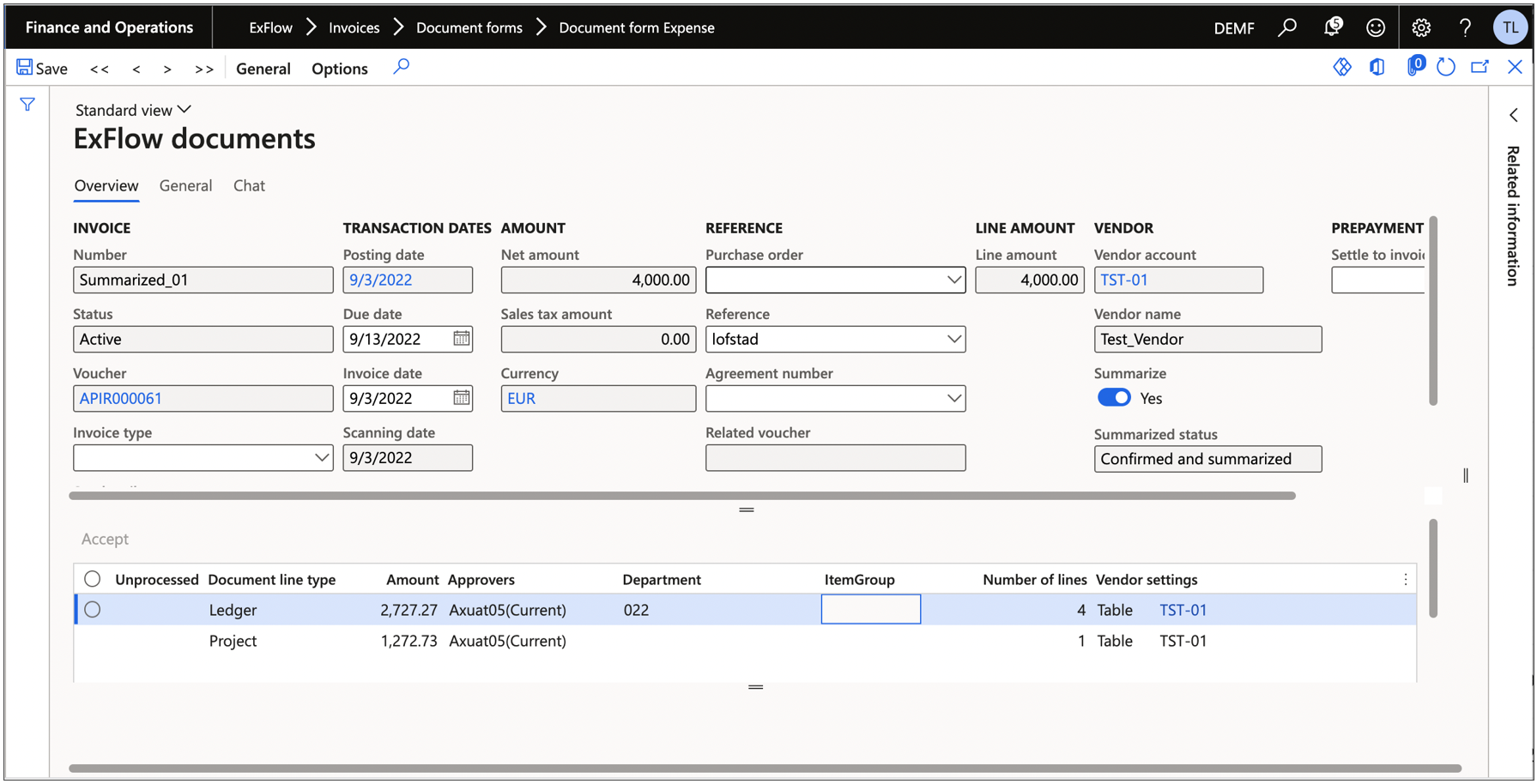Image resolution: width=1537 pixels, height=784 pixels.
Task: Click the Approvers column header
Action: pyautogui.click(x=481, y=580)
